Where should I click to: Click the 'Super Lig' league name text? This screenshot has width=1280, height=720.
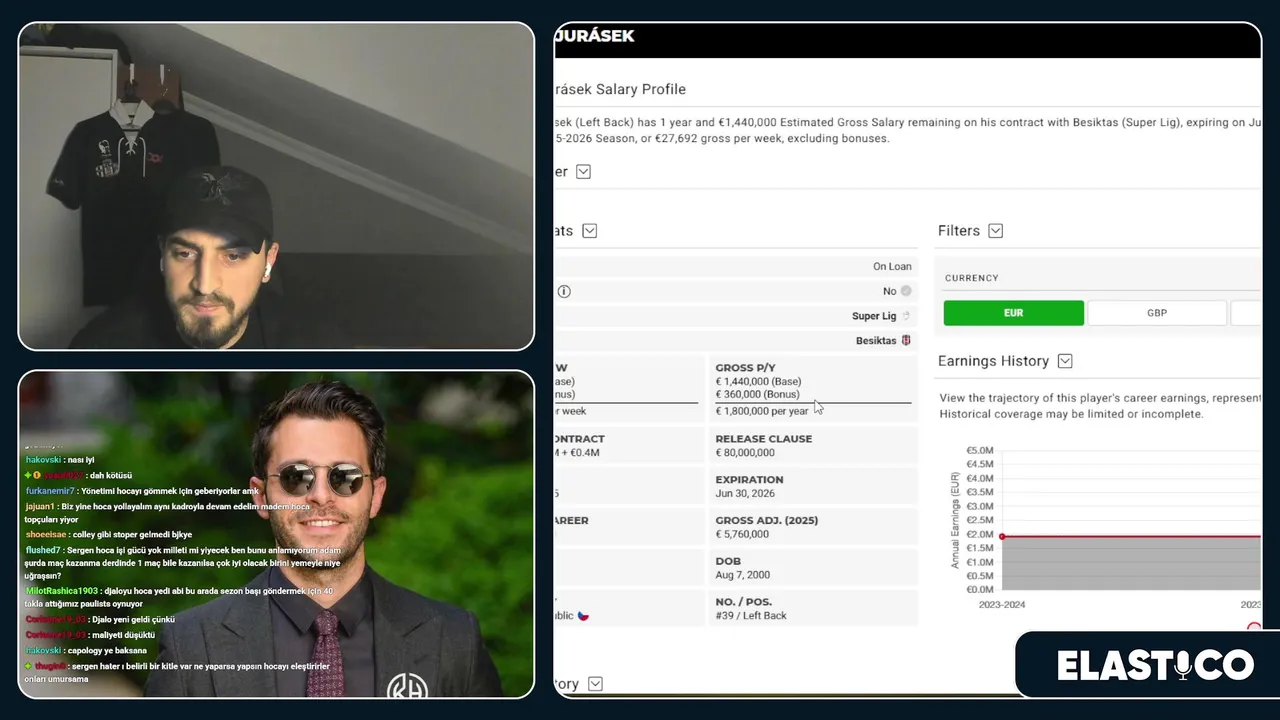[874, 316]
